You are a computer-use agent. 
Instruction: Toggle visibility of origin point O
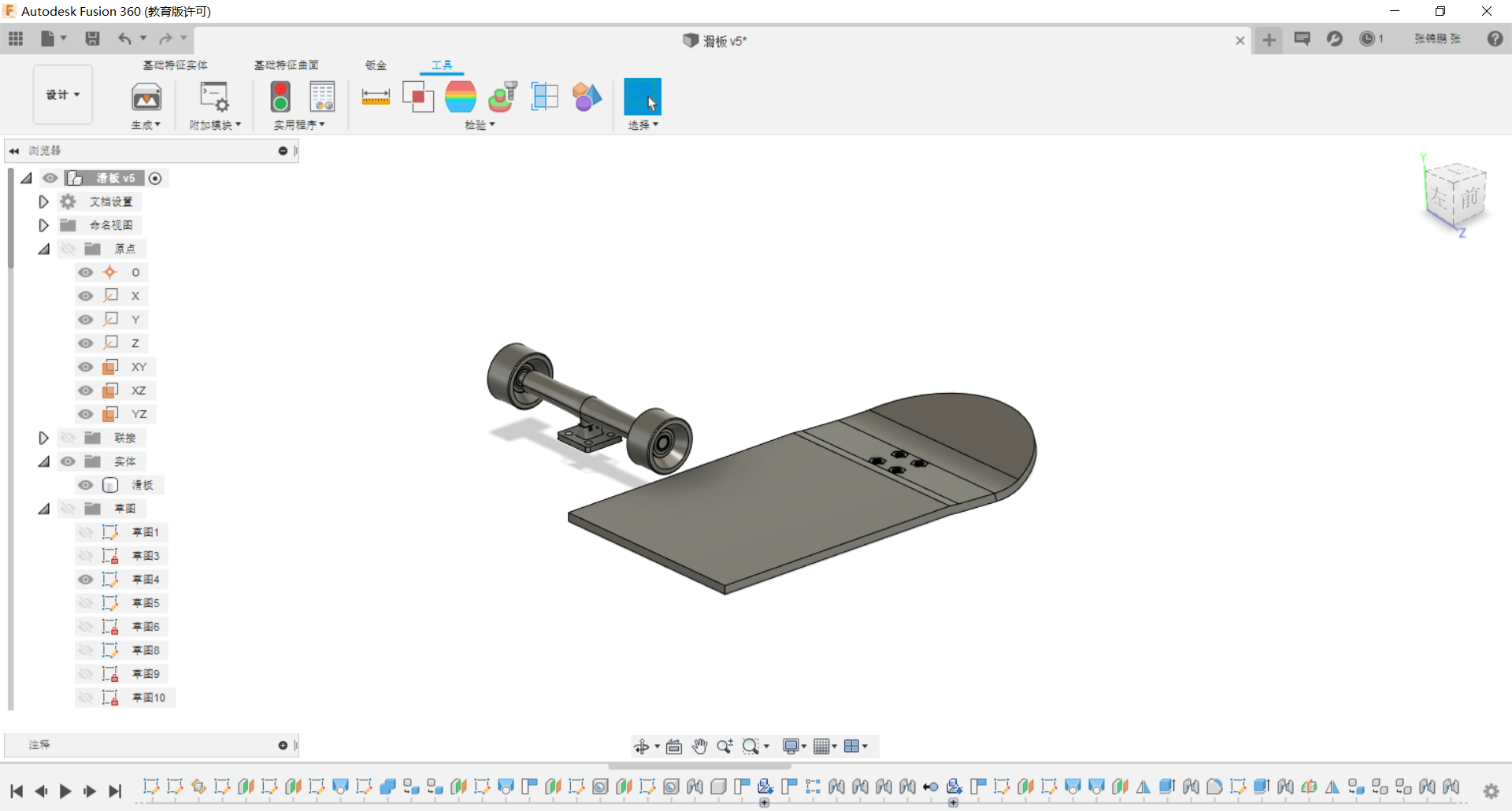tap(85, 272)
